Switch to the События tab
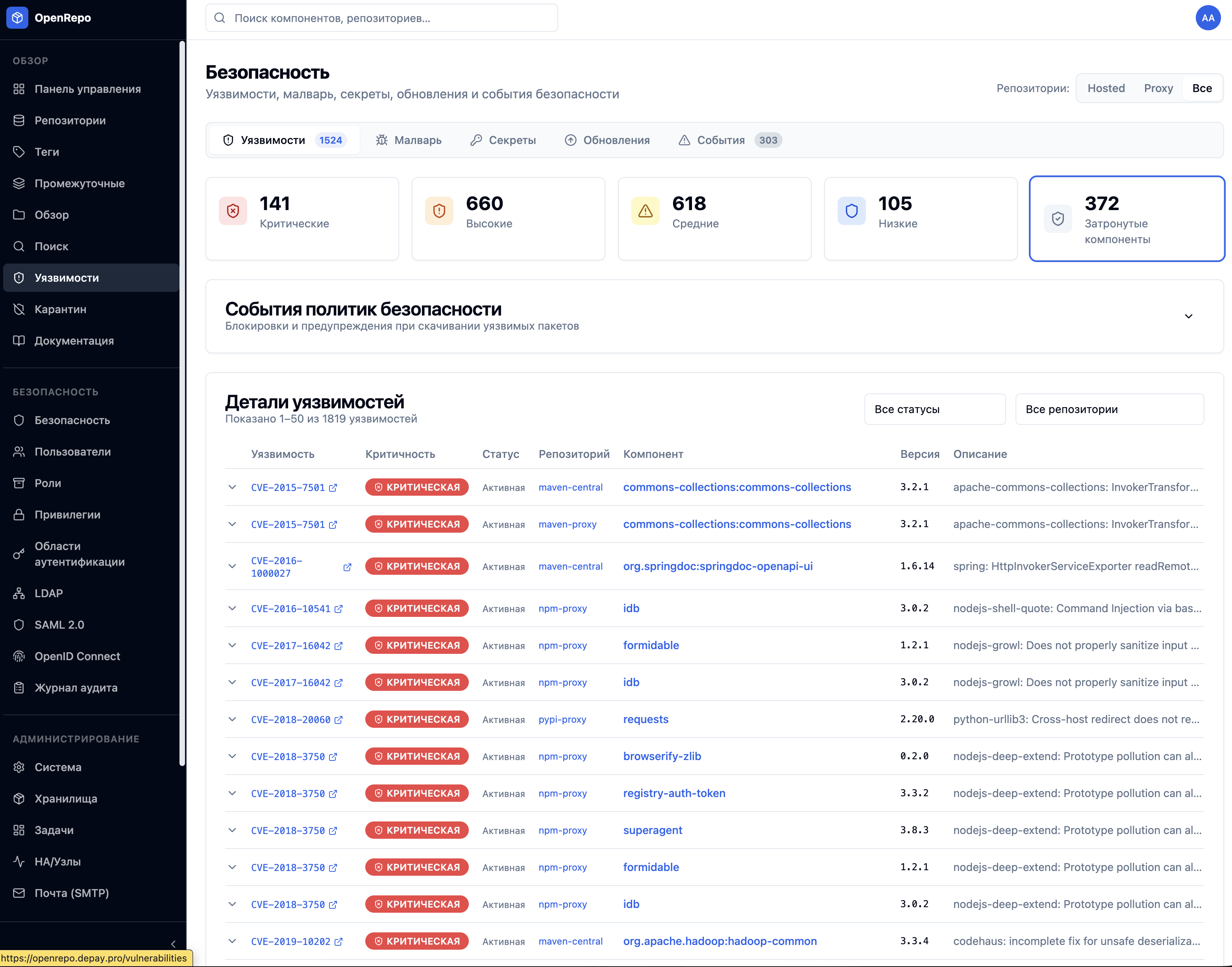The image size is (1232, 967). pyautogui.click(x=730, y=140)
